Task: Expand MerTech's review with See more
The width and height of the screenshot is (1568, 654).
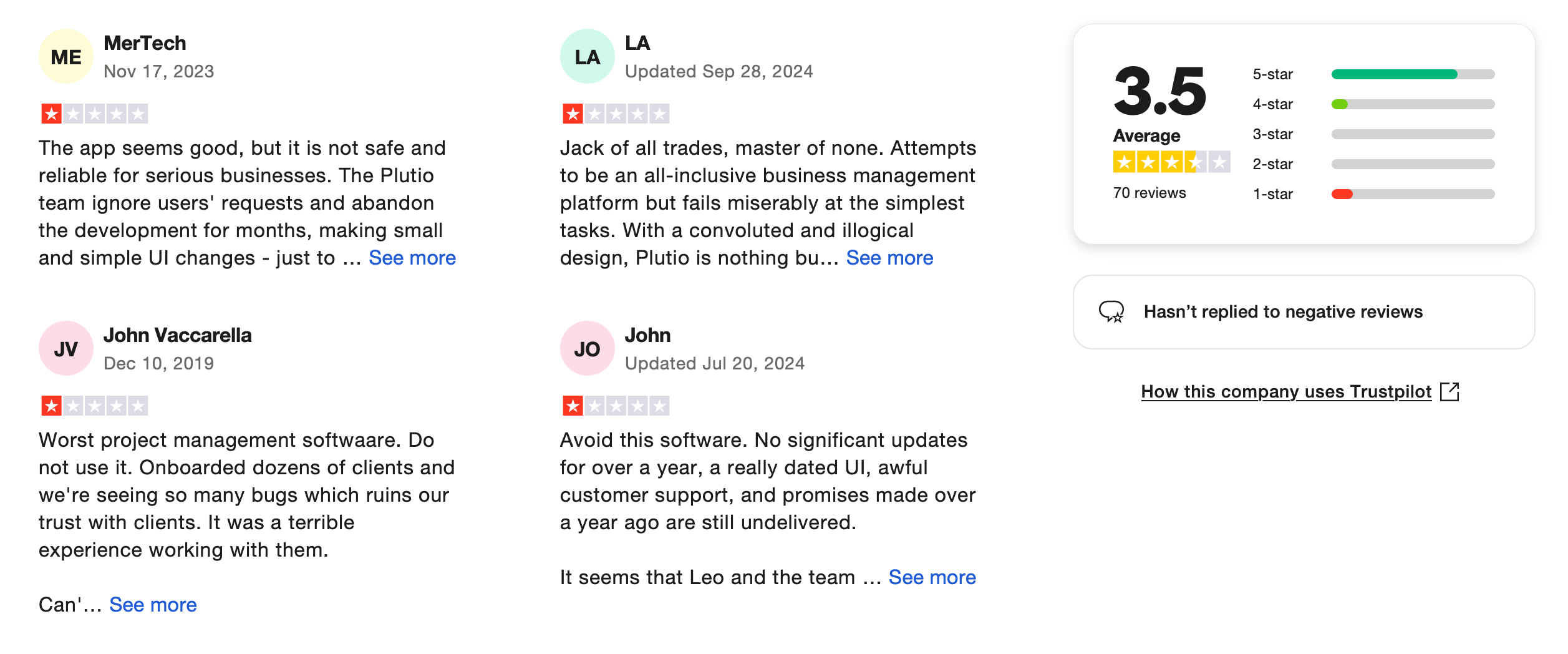Action: pos(412,258)
